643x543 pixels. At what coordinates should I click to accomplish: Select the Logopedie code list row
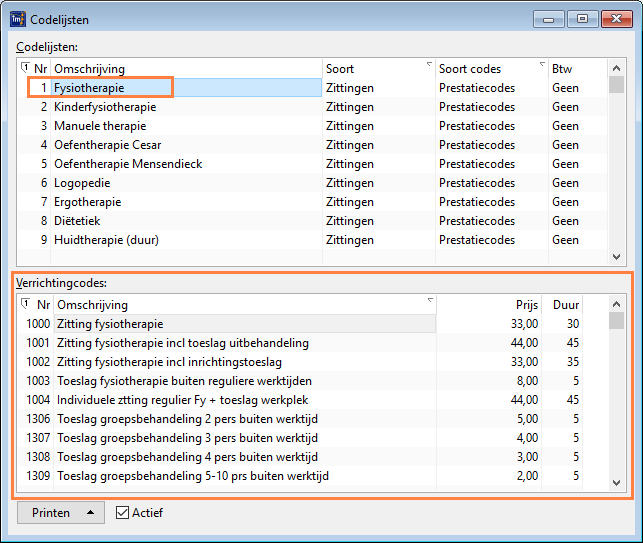tap(82, 183)
